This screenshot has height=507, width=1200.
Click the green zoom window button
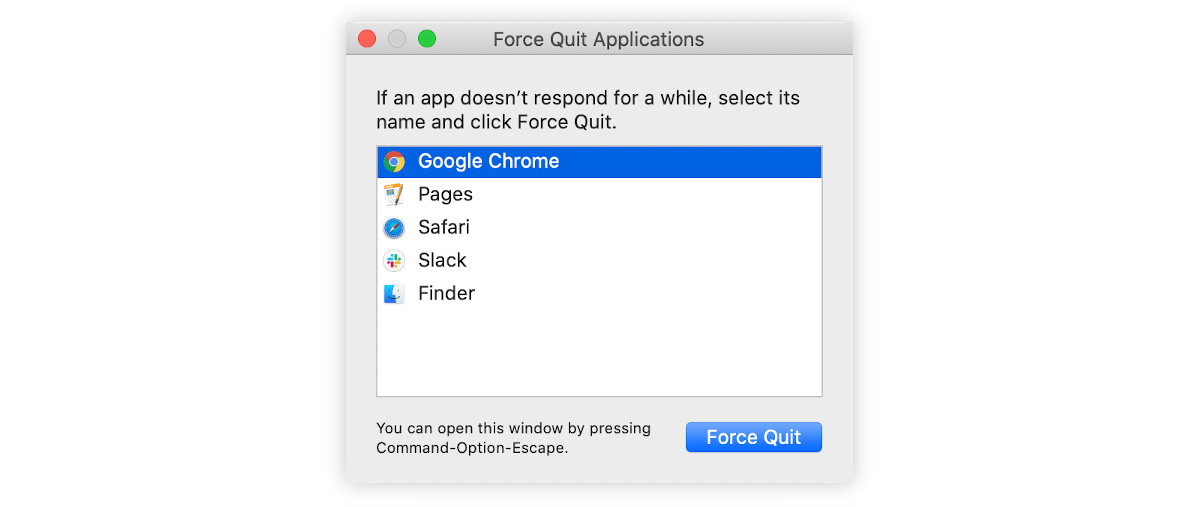pyautogui.click(x=427, y=39)
